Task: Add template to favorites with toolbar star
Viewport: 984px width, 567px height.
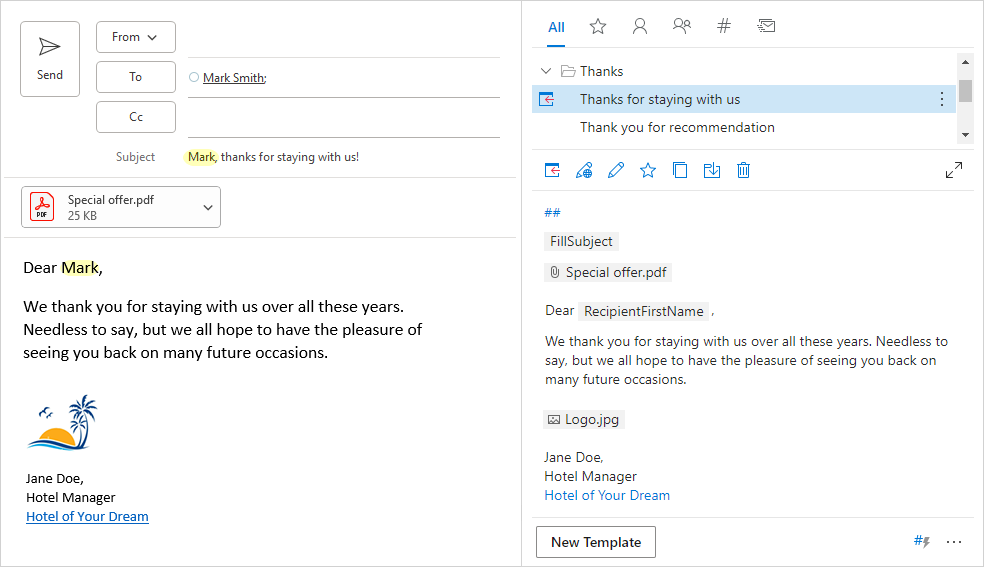Action: click(x=648, y=170)
